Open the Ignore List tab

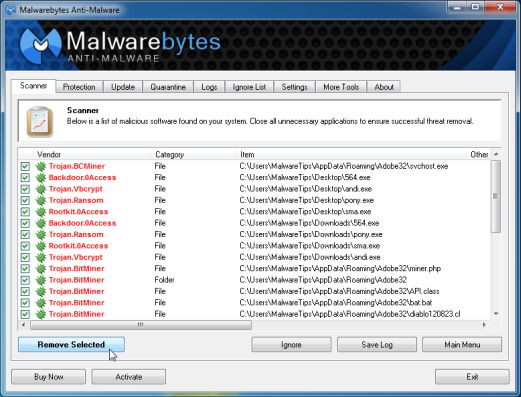pyautogui.click(x=249, y=87)
